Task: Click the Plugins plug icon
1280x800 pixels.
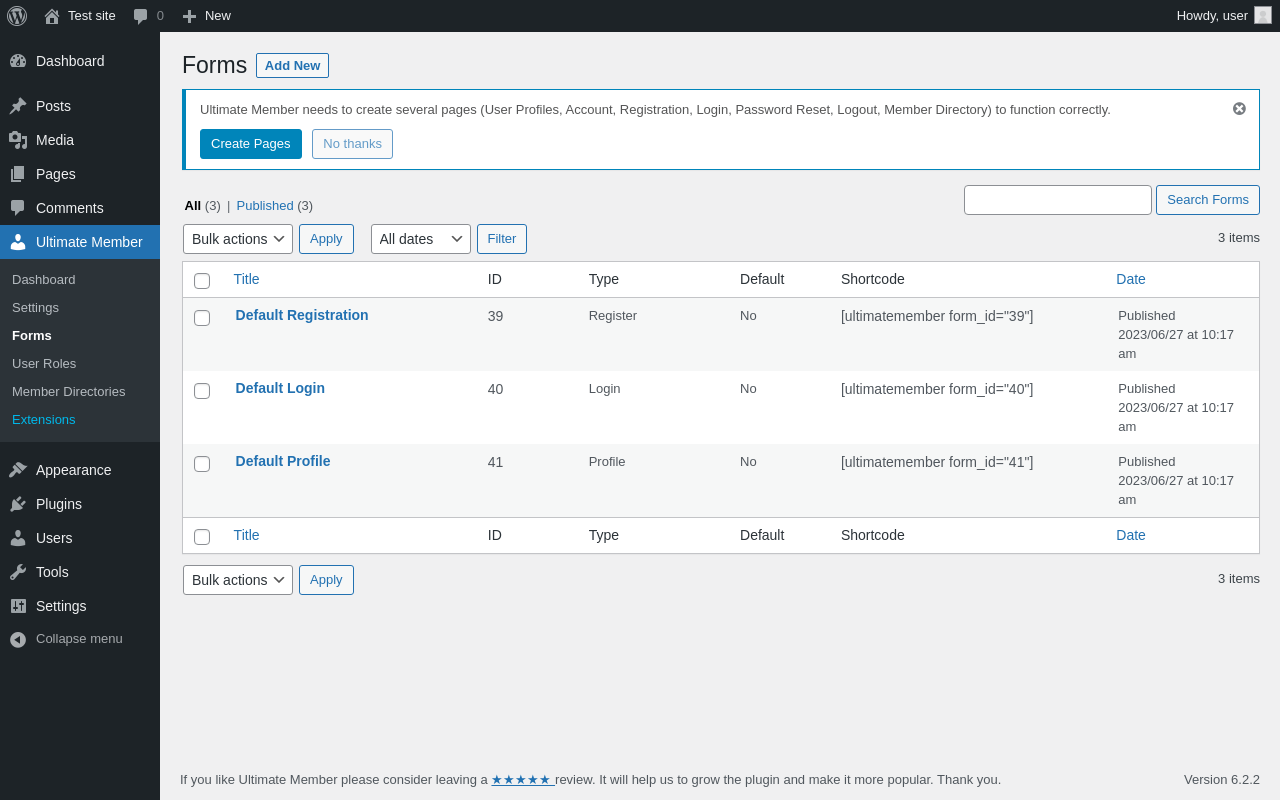Action: (x=18, y=504)
